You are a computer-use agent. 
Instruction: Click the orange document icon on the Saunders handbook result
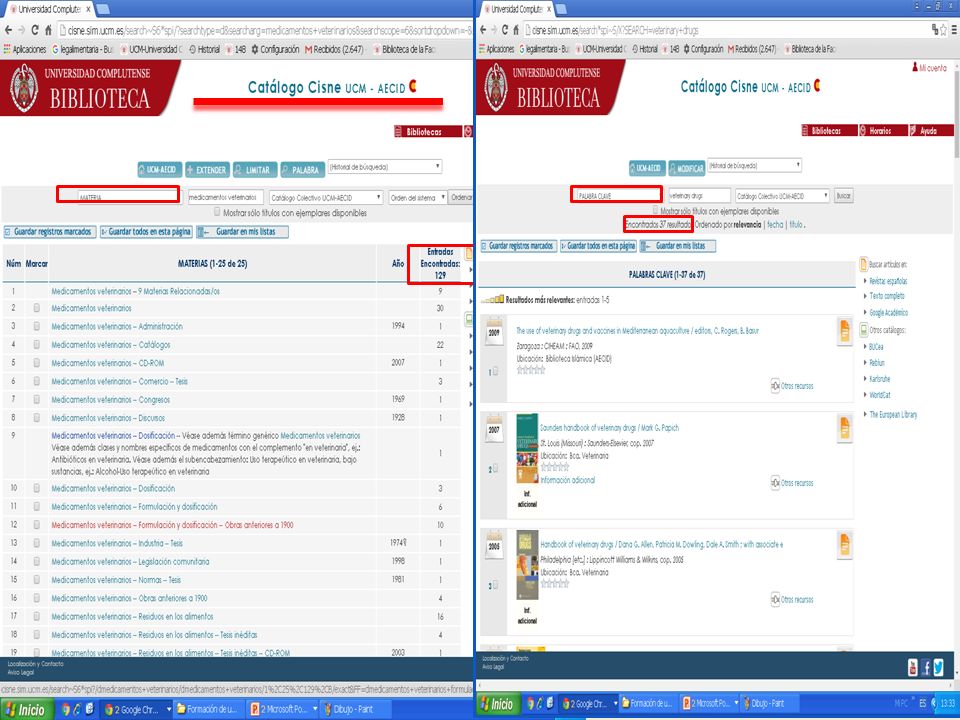pyautogui.click(x=845, y=428)
